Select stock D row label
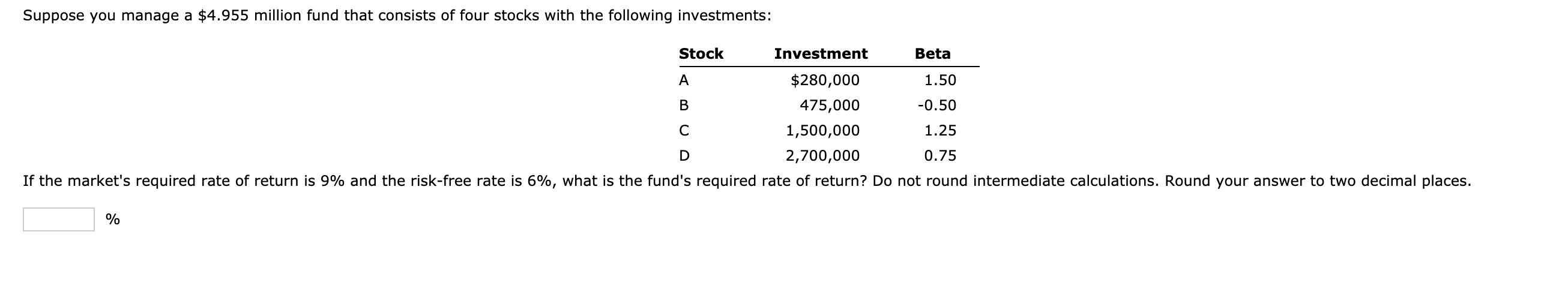1568x289 pixels. 684,156
